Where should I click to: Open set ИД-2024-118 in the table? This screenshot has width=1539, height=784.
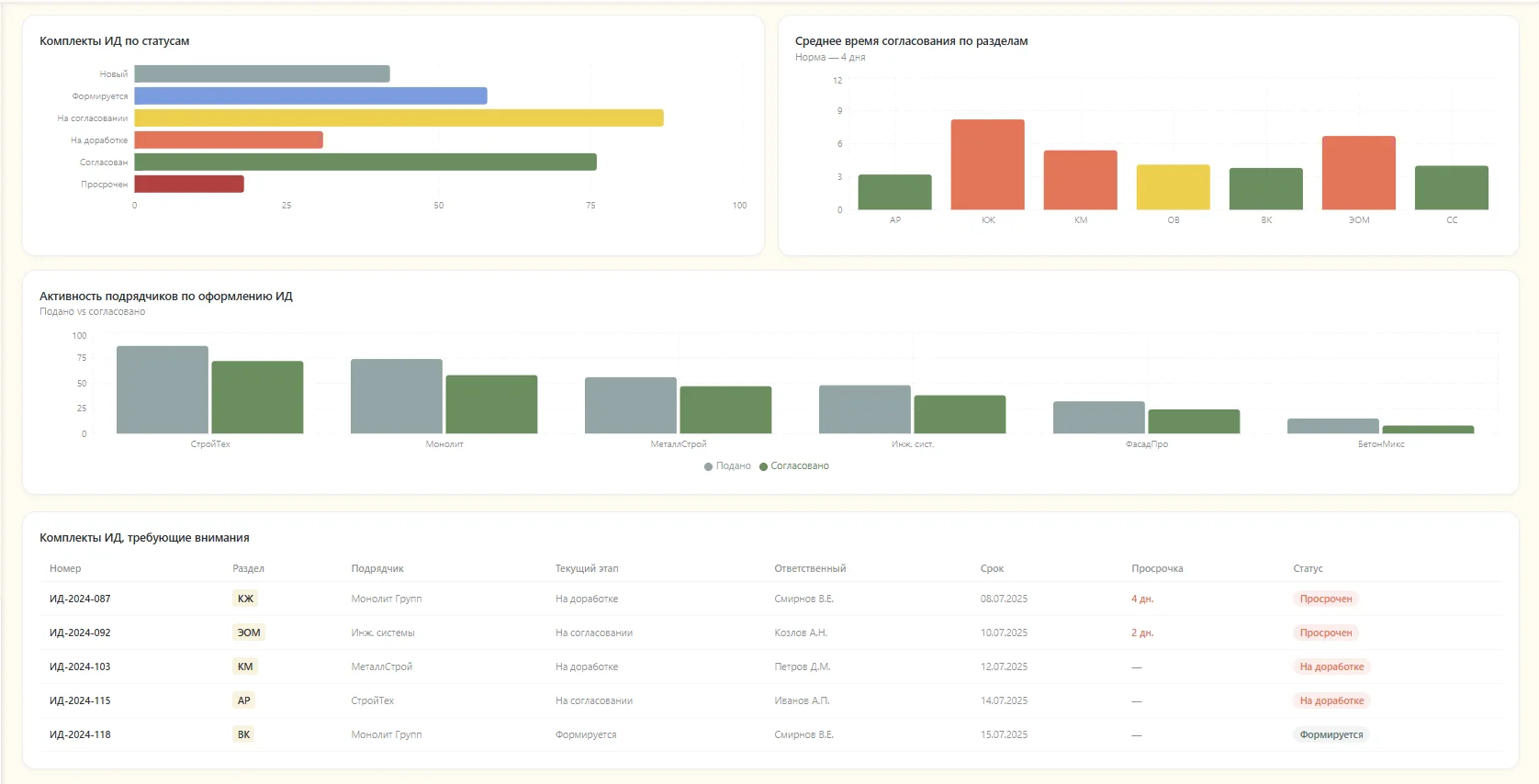80,734
